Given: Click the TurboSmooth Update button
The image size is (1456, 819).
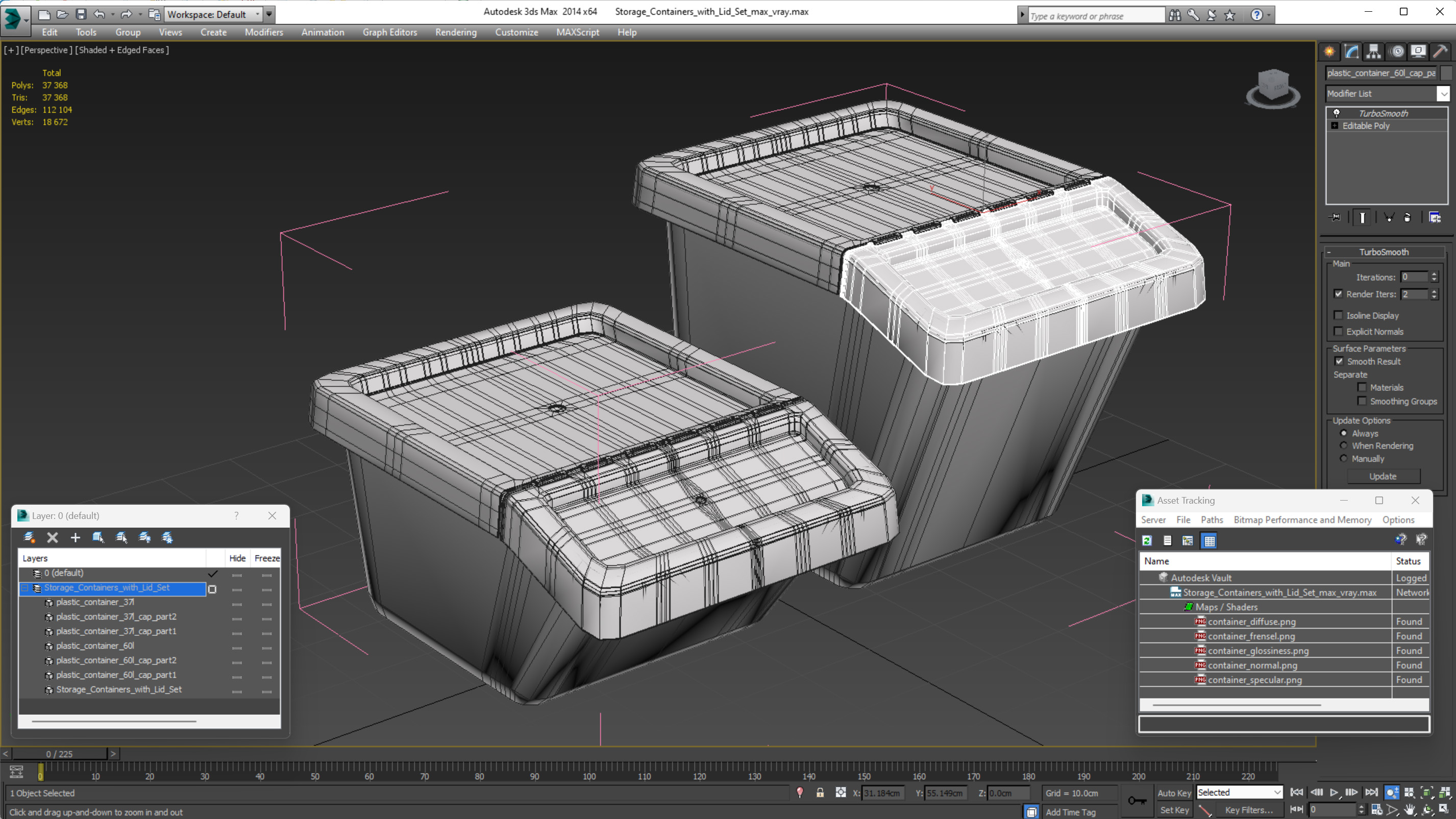Looking at the screenshot, I should click(x=1383, y=476).
